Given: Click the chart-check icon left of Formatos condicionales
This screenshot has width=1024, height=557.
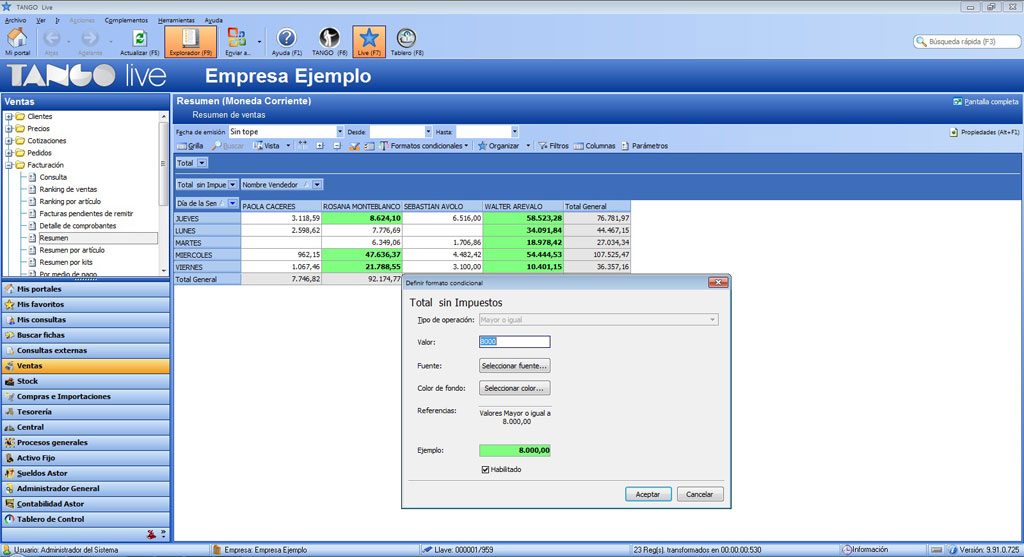Looking at the screenshot, I should (354, 146).
